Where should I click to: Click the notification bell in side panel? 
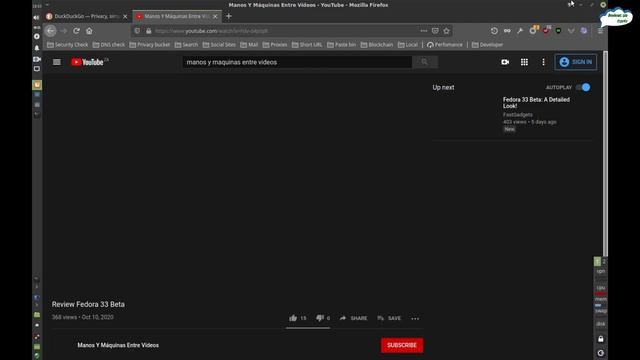pos(37,48)
